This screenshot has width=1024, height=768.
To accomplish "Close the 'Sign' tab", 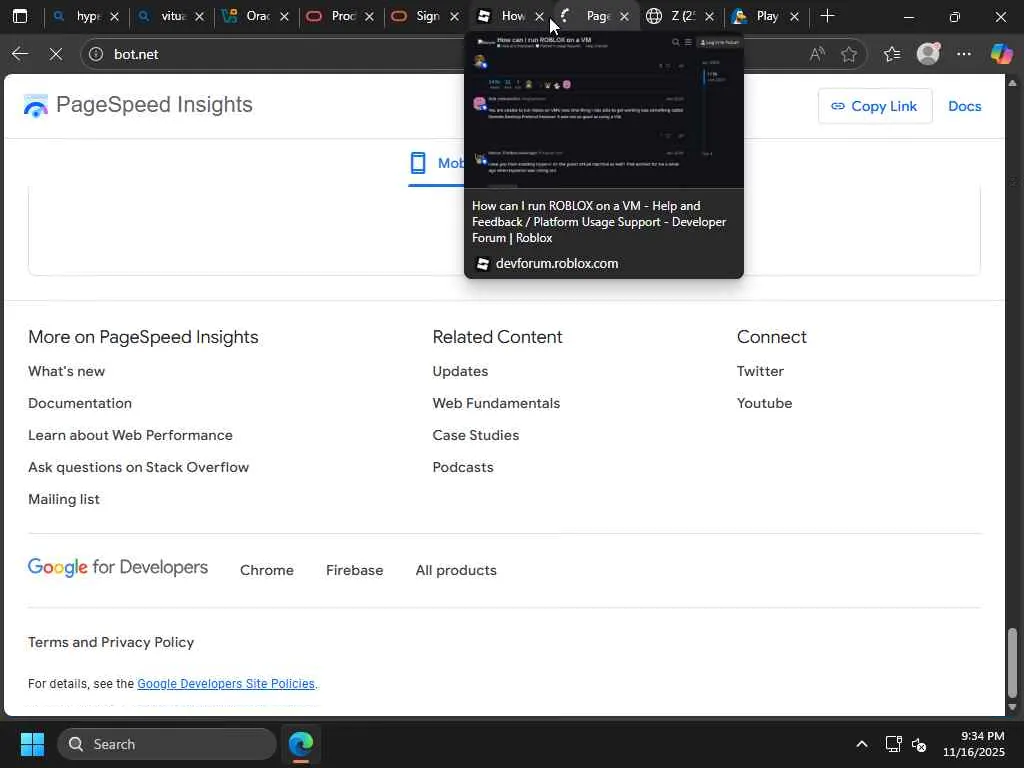I will 455,16.
